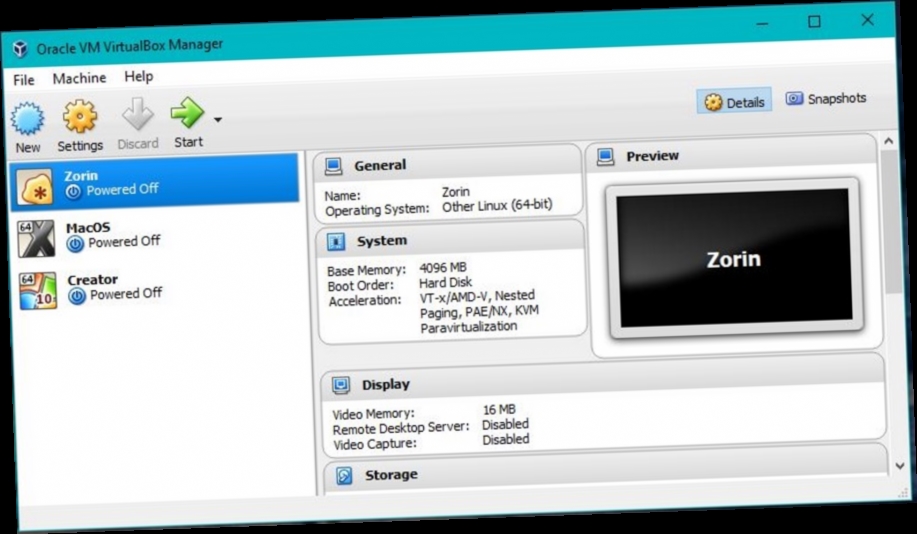Click Zorin's Powered Off status icon
Viewport: 917px width, 534px height.
coord(73,191)
